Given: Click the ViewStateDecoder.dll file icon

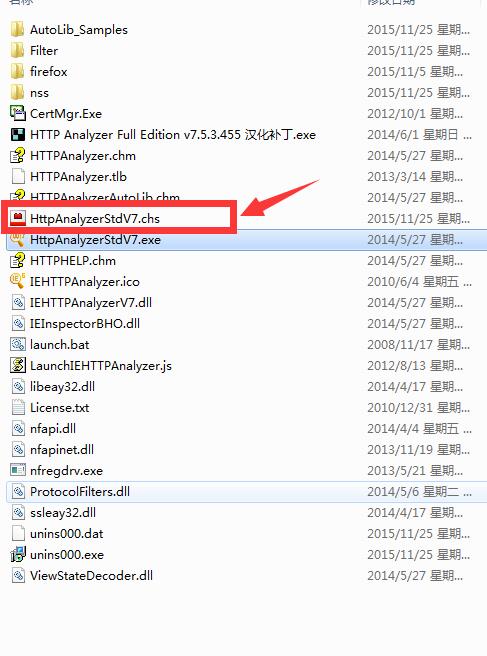Looking at the screenshot, I should pos(18,576).
